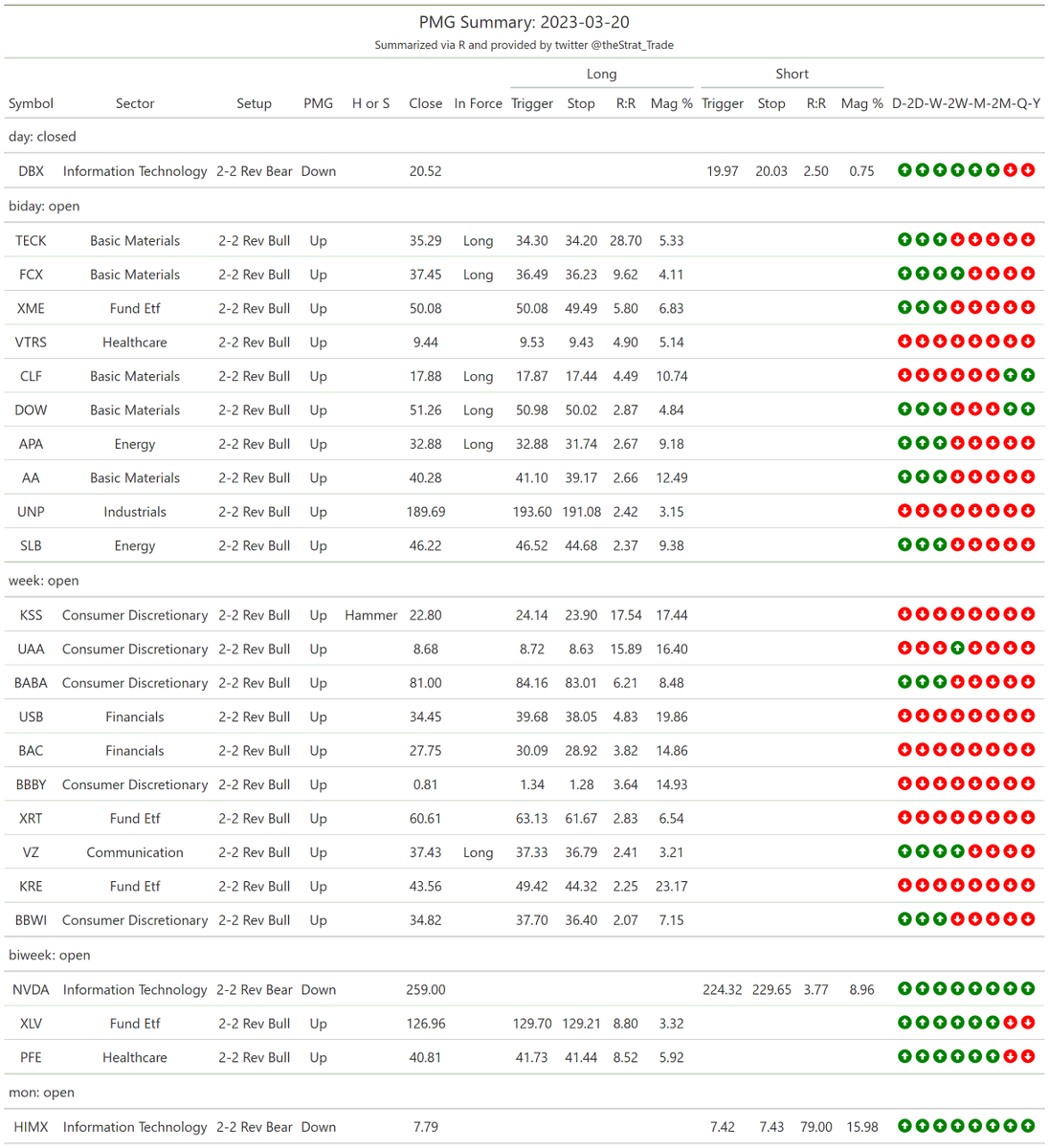Click the daily down arrow in KSS row
Image resolution: width=1049 pixels, height=1148 pixels.
pos(904,615)
